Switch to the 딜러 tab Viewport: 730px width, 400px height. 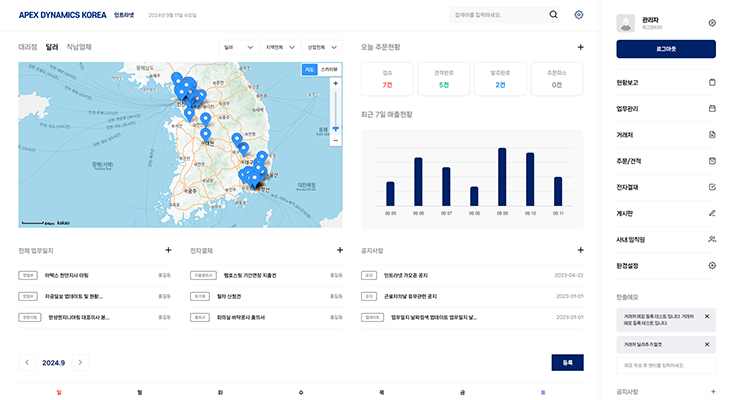(52, 47)
